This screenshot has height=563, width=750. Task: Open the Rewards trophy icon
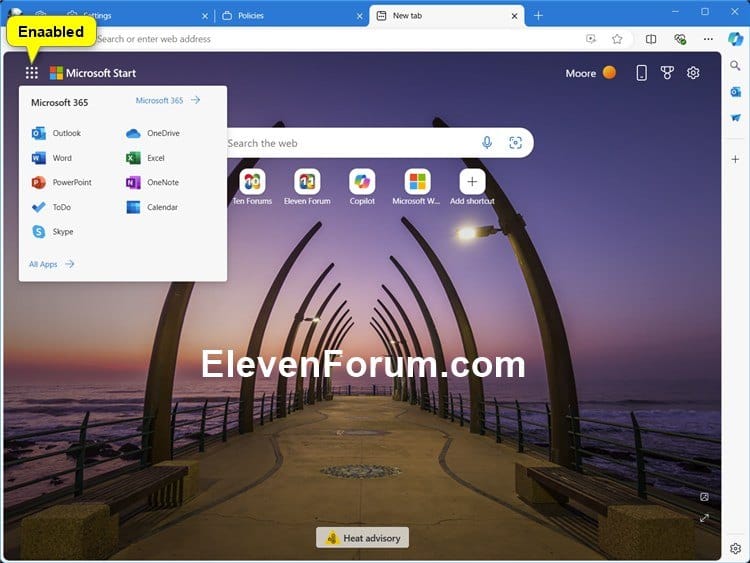point(667,73)
